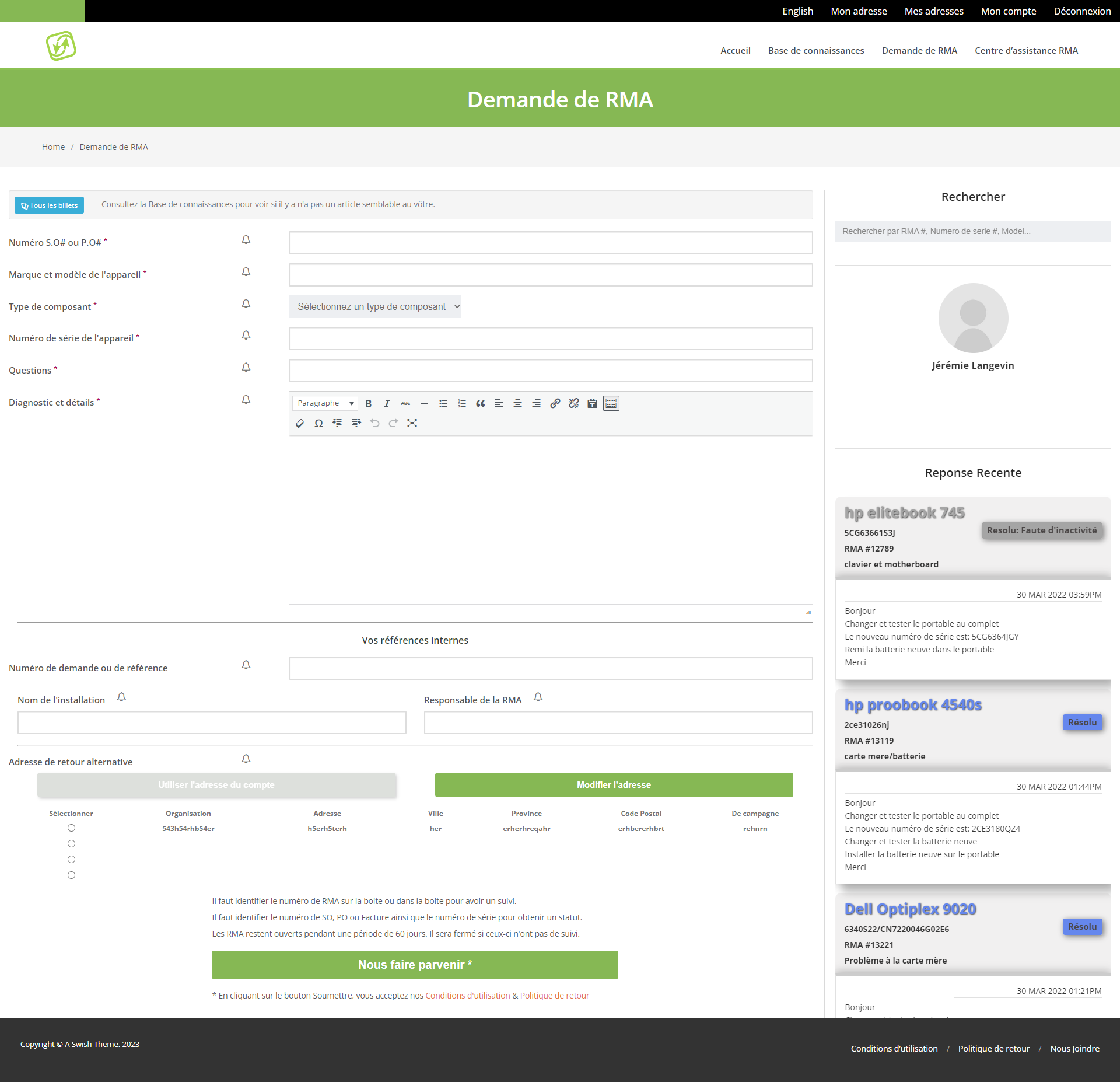Toggle bold formatting in the editor
Image resolution: width=1120 pixels, height=1082 pixels.
[x=368, y=403]
